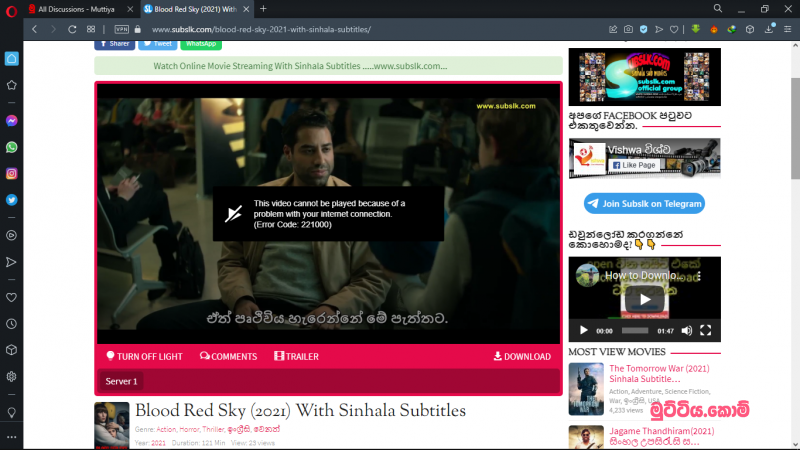The width and height of the screenshot is (800, 450).
Task: Share the page via the Facebook Sharer button
Action: [114, 44]
